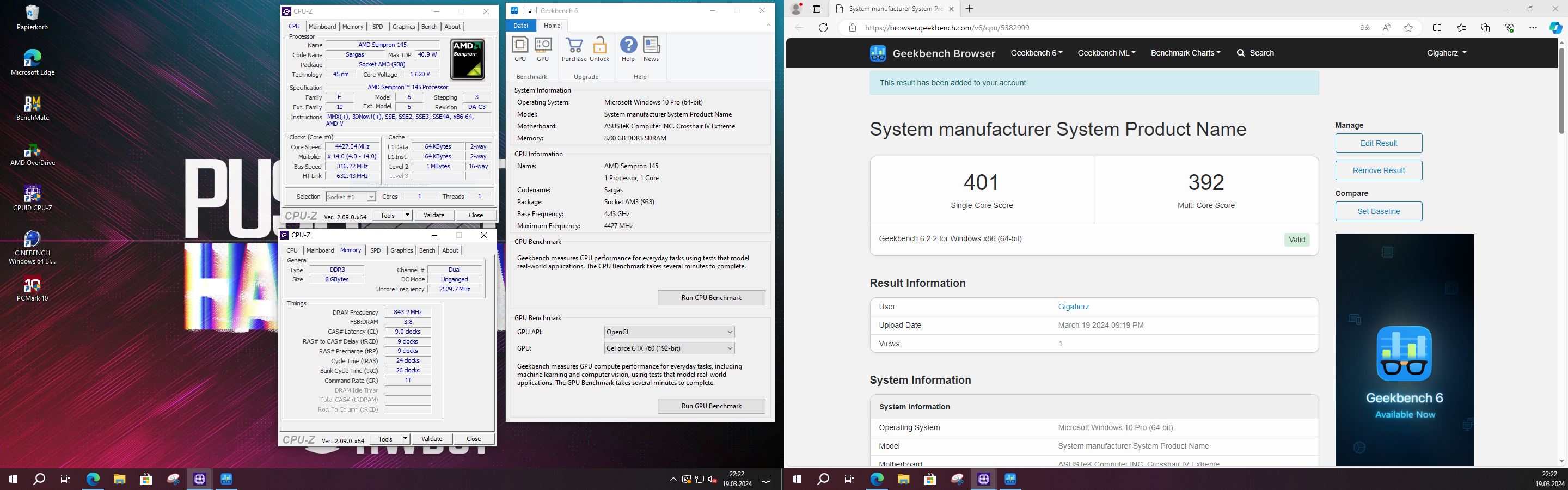This screenshot has width=1568, height=490.
Task: Click Validate button in lower CPU-Z window
Action: tap(432, 439)
